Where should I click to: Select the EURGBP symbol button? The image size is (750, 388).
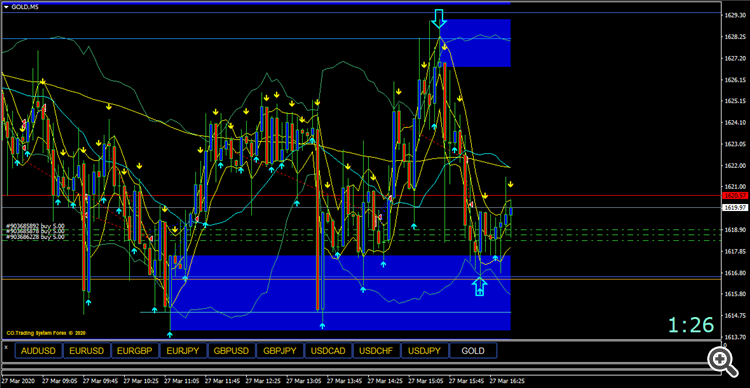[x=135, y=351]
